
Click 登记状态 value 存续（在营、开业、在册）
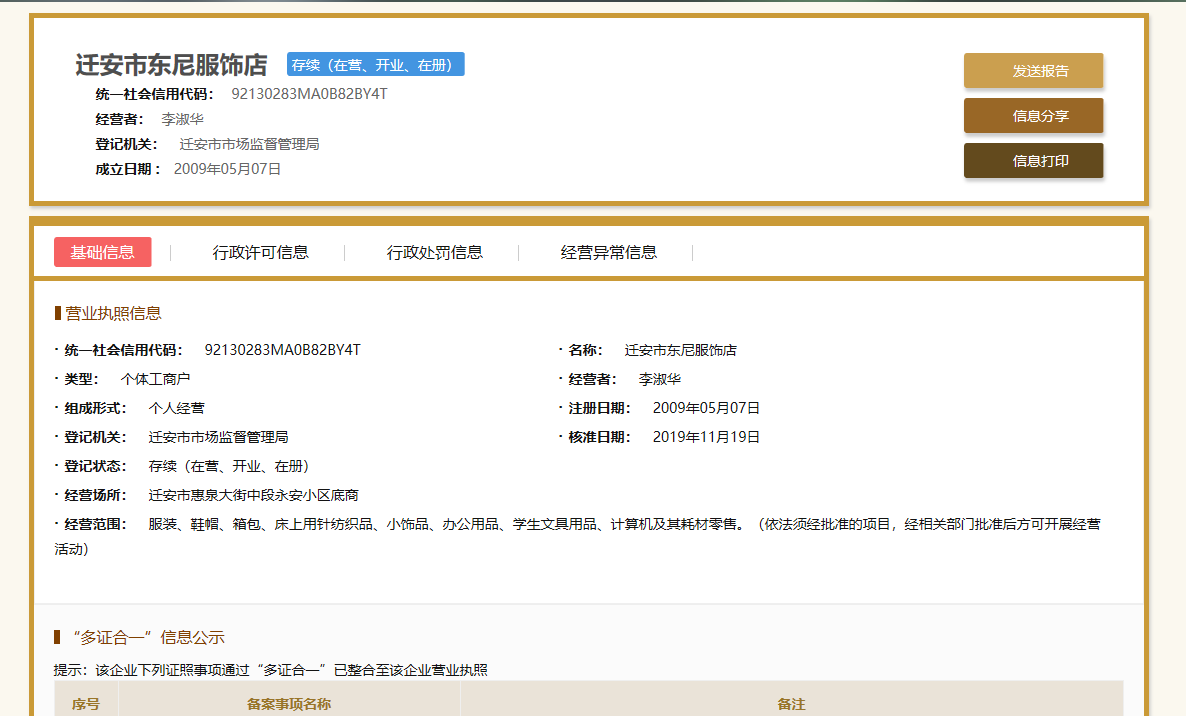point(229,466)
